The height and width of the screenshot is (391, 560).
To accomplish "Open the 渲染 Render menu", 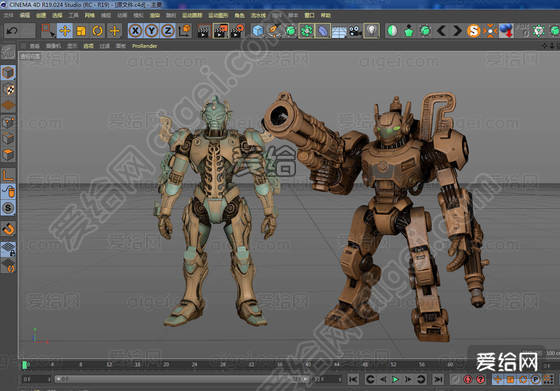I will (x=155, y=15).
